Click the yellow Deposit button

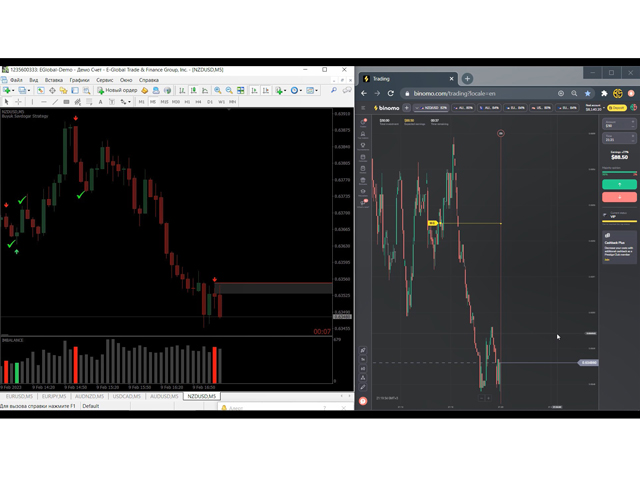tap(616, 108)
